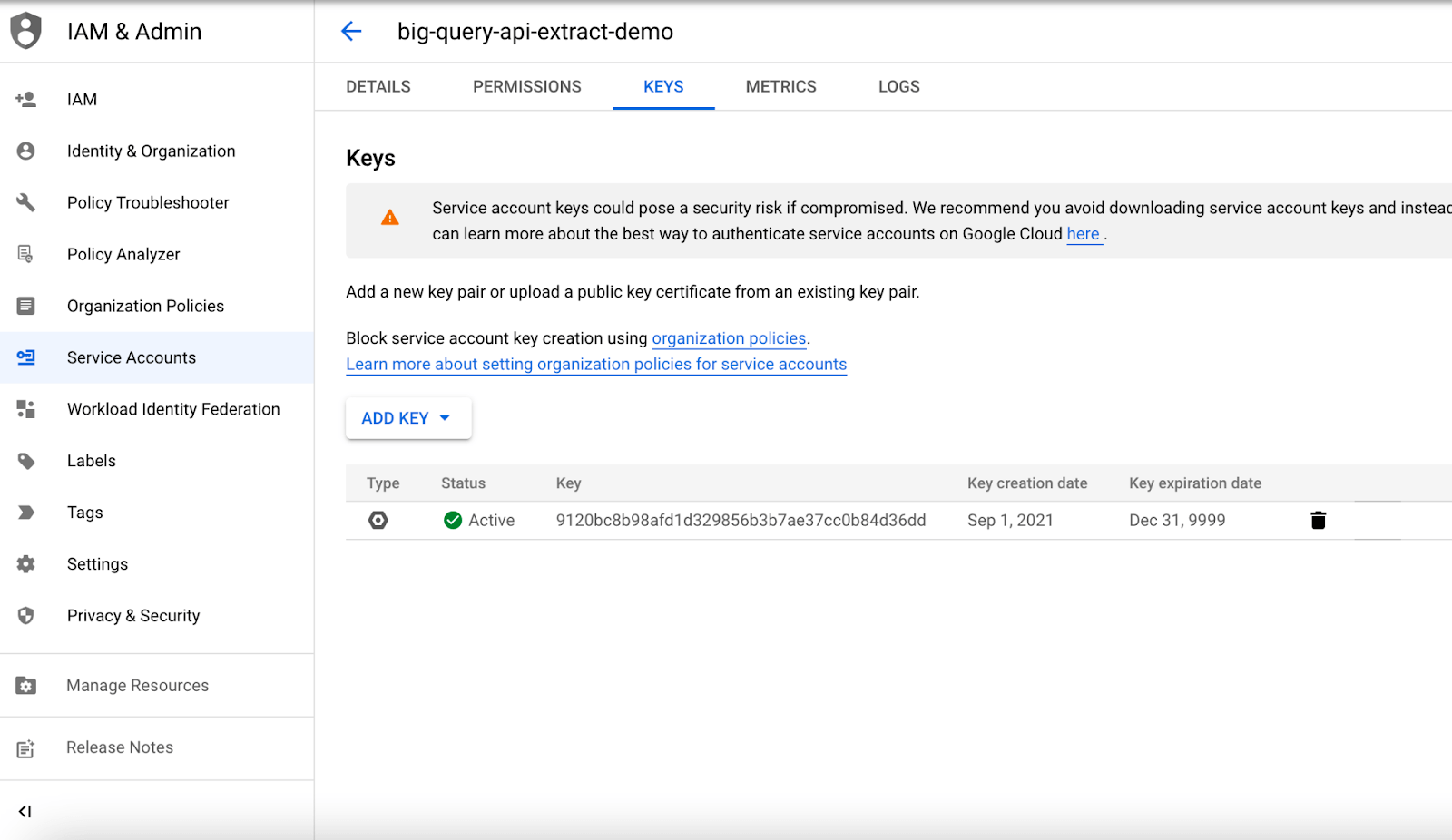Click the Settings gear icon in sidebar
Screen dimensions: 1452x840
pyautogui.click(x=26, y=564)
